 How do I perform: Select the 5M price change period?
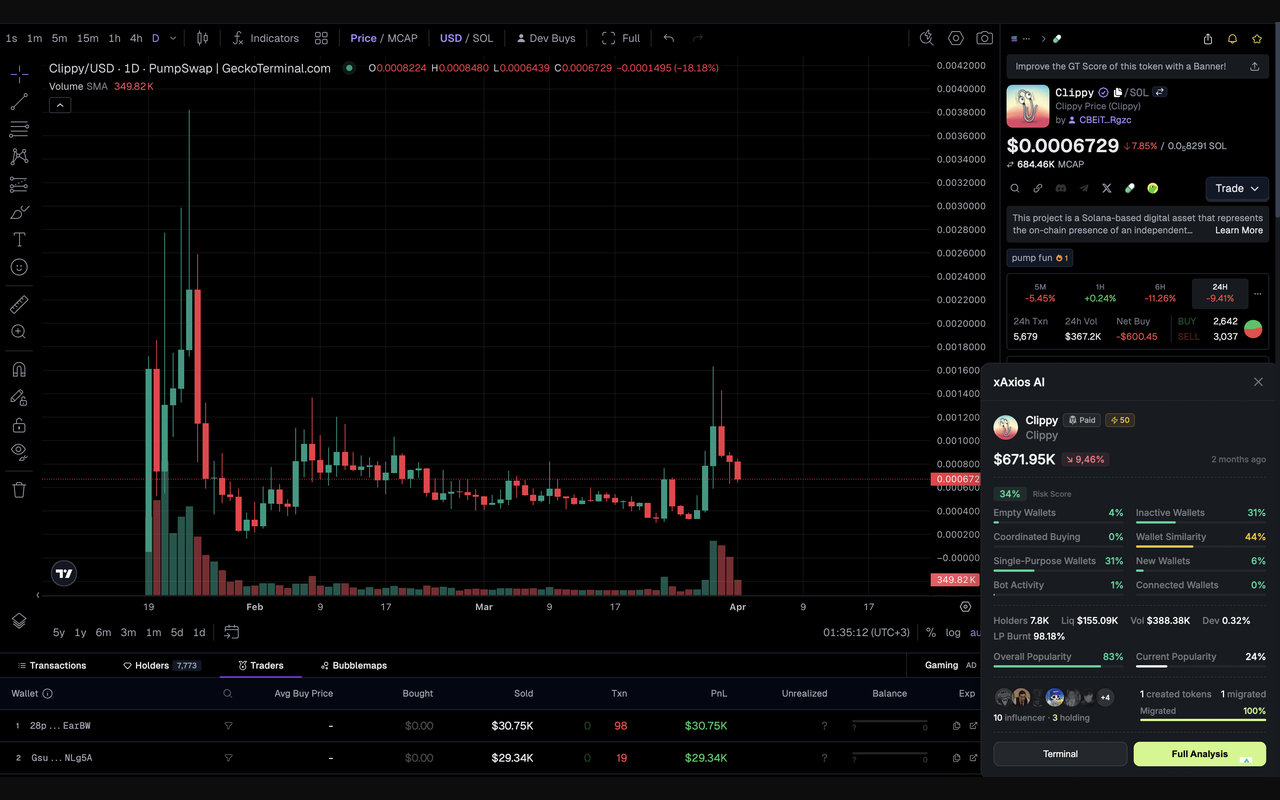click(x=1040, y=293)
